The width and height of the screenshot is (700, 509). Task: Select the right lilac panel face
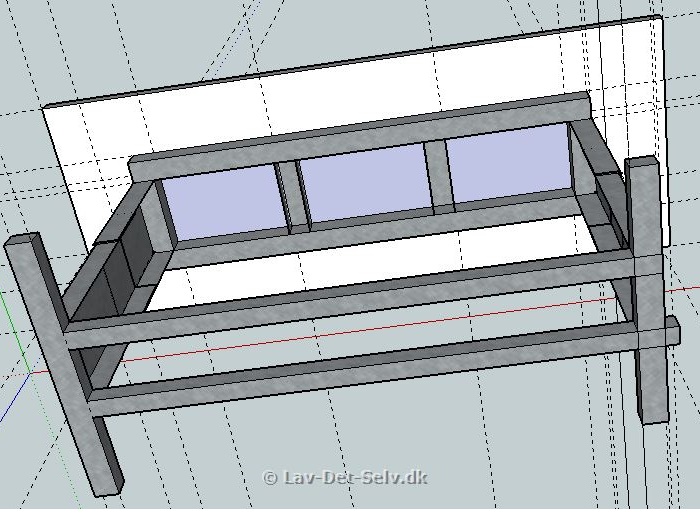point(509,163)
